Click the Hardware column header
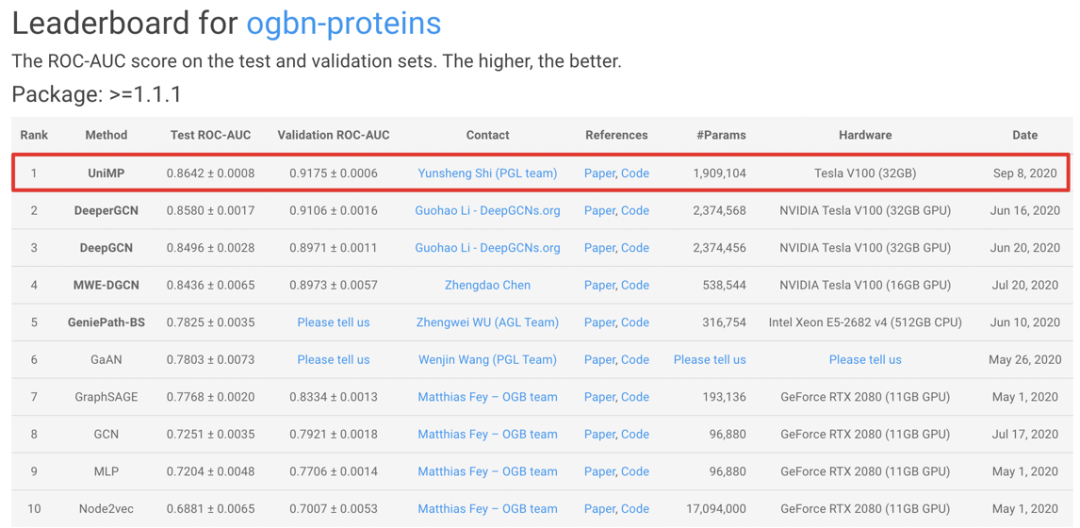The height and width of the screenshot is (528, 1080). 865,135
